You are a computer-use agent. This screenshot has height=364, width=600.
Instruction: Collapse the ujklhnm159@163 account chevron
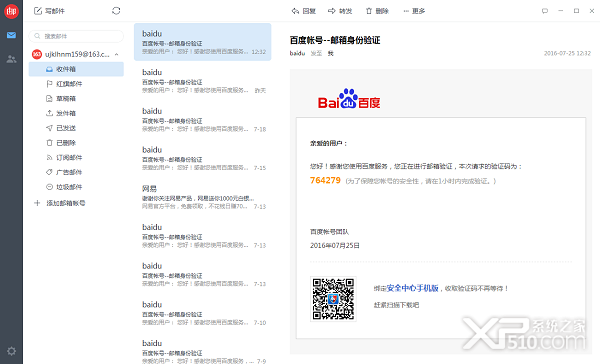pos(116,54)
